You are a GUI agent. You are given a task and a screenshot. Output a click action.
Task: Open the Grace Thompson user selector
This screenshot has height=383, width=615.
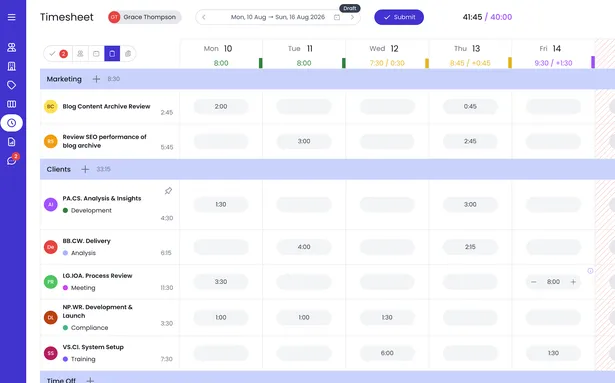pyautogui.click(x=145, y=17)
